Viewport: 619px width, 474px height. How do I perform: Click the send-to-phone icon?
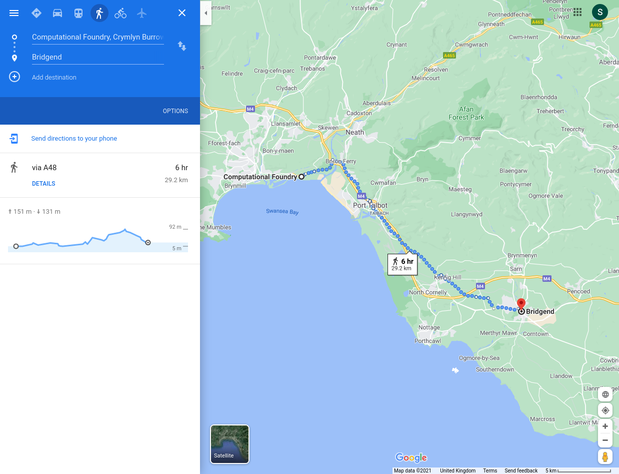coord(14,139)
